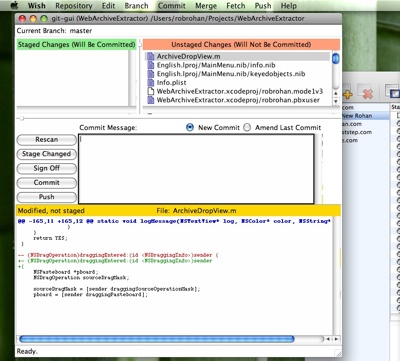
Task: Select WebArchiveExtractor.xcodeproj/robrohan.pbxuser file
Action: (238, 100)
